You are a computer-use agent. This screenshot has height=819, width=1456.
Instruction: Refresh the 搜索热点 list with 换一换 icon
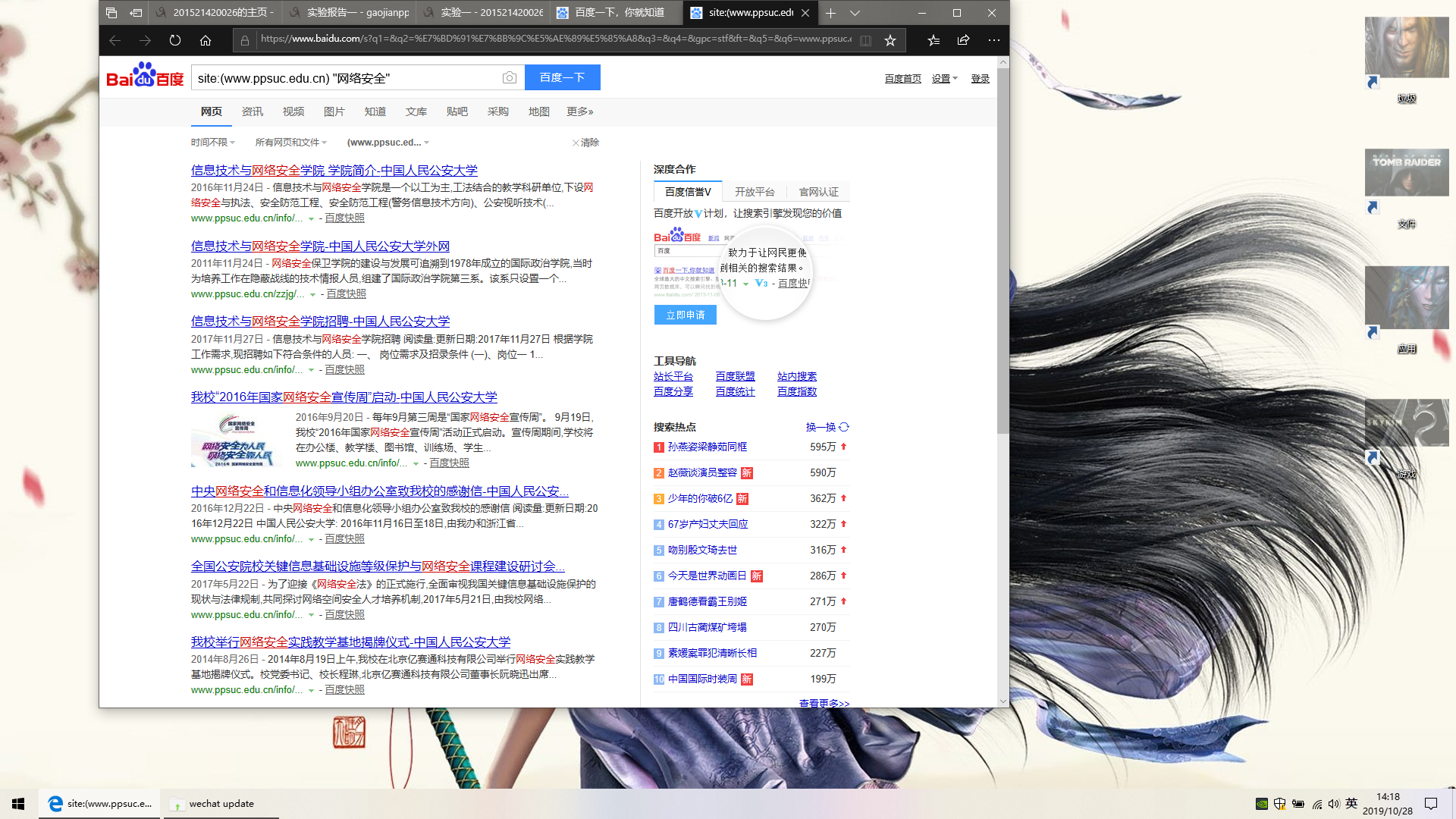[843, 427]
